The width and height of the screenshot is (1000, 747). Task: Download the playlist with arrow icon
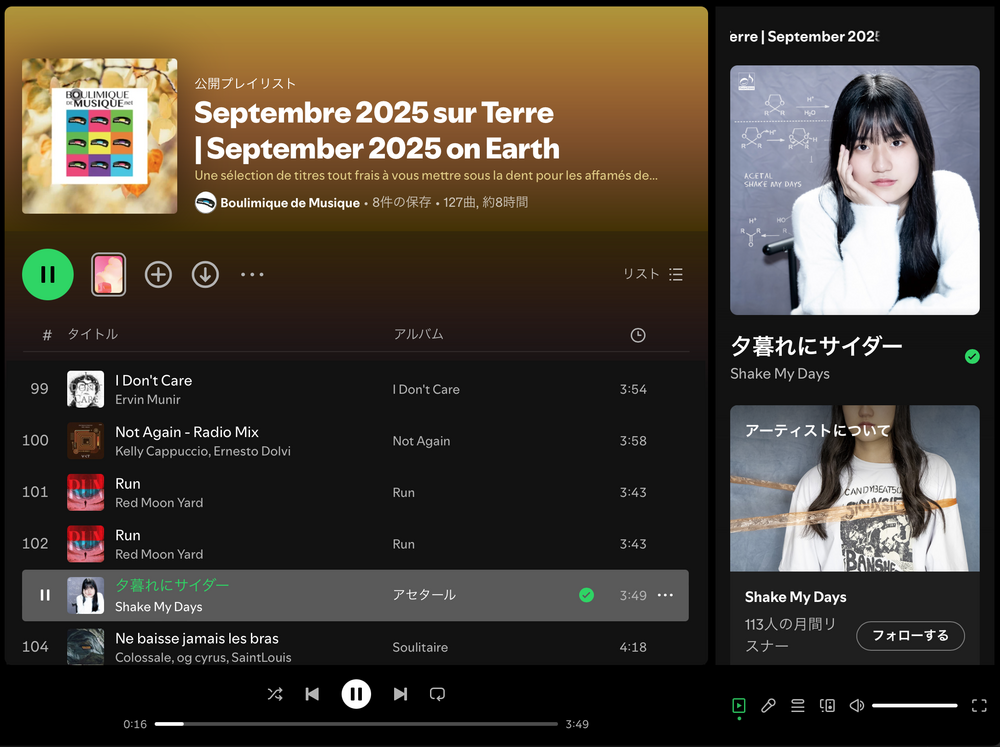tap(205, 274)
